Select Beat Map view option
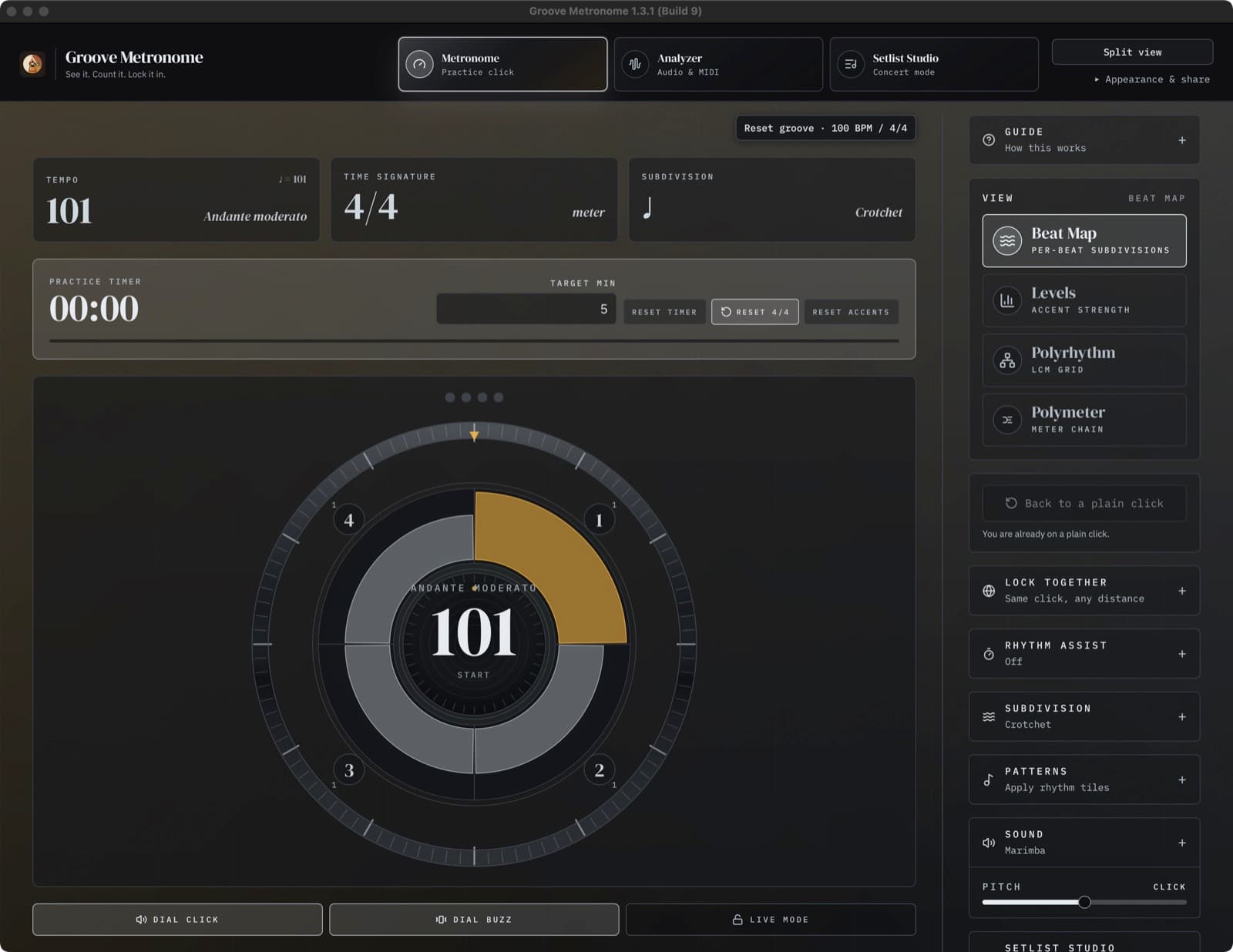Screen dimensions: 1233x952 (x=1084, y=241)
